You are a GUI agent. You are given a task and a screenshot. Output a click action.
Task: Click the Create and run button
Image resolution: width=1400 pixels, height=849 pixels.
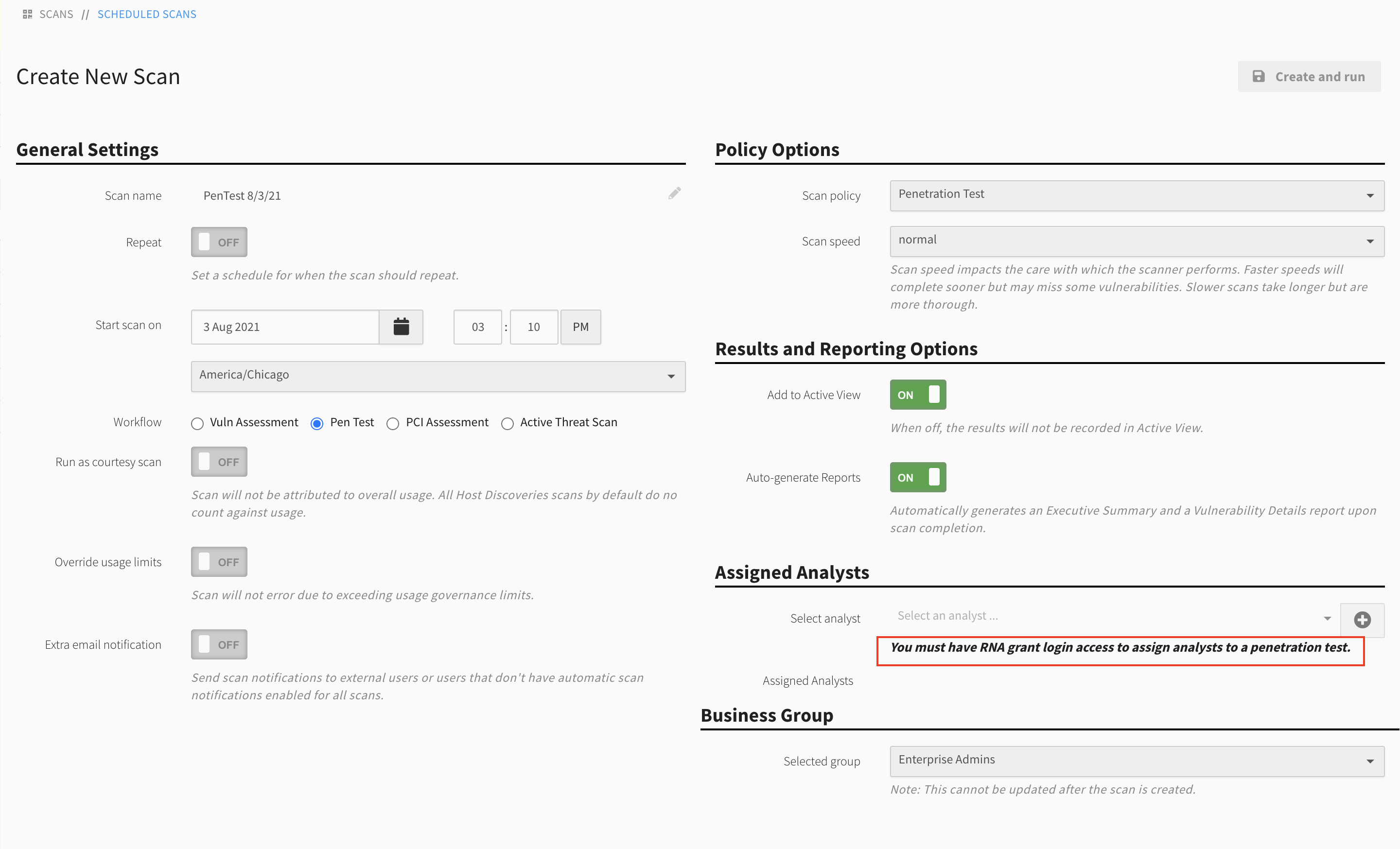point(1309,77)
